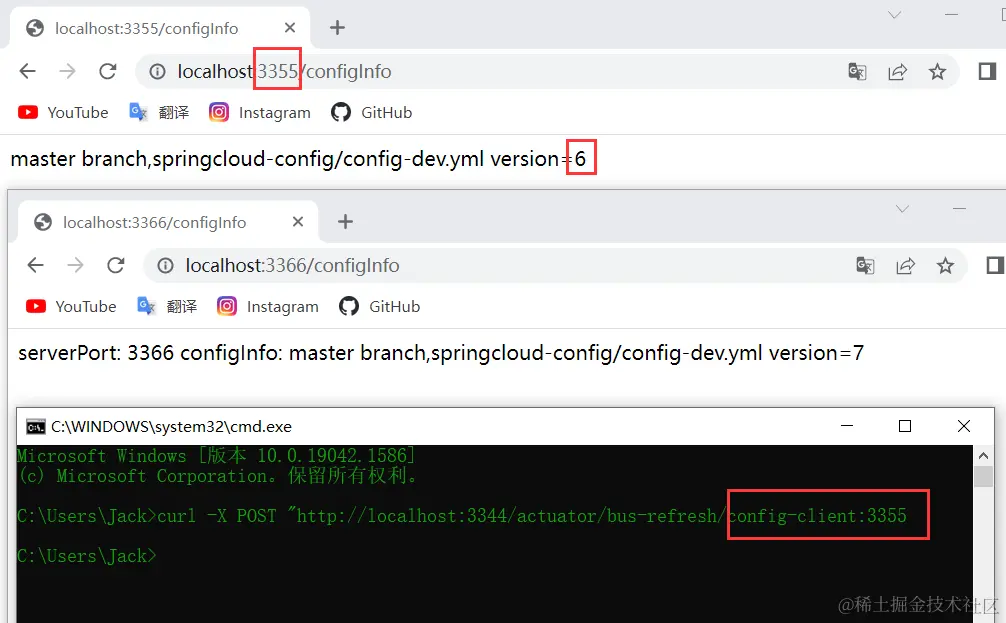Add new tab in localhost:3366 window
Viewport: 1006px width, 623px height.
click(345, 221)
